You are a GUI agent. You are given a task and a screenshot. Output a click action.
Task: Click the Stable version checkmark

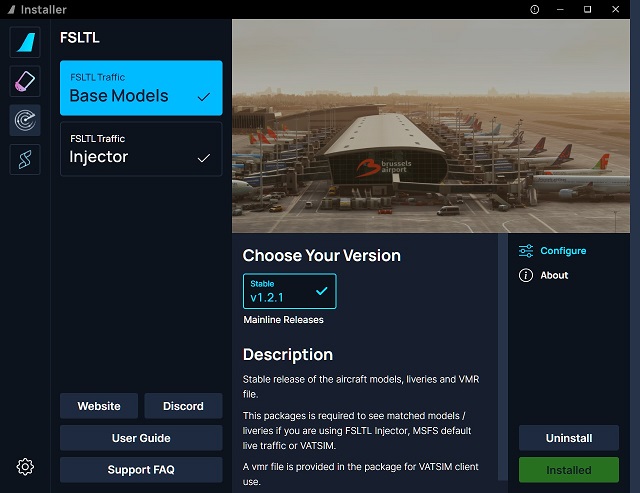[322, 291]
